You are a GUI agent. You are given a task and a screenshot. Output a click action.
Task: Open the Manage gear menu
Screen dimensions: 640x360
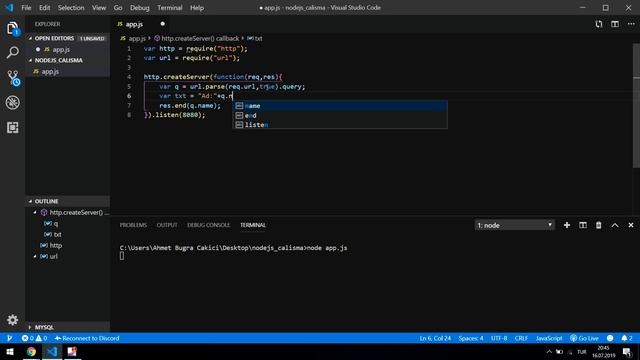point(13,320)
